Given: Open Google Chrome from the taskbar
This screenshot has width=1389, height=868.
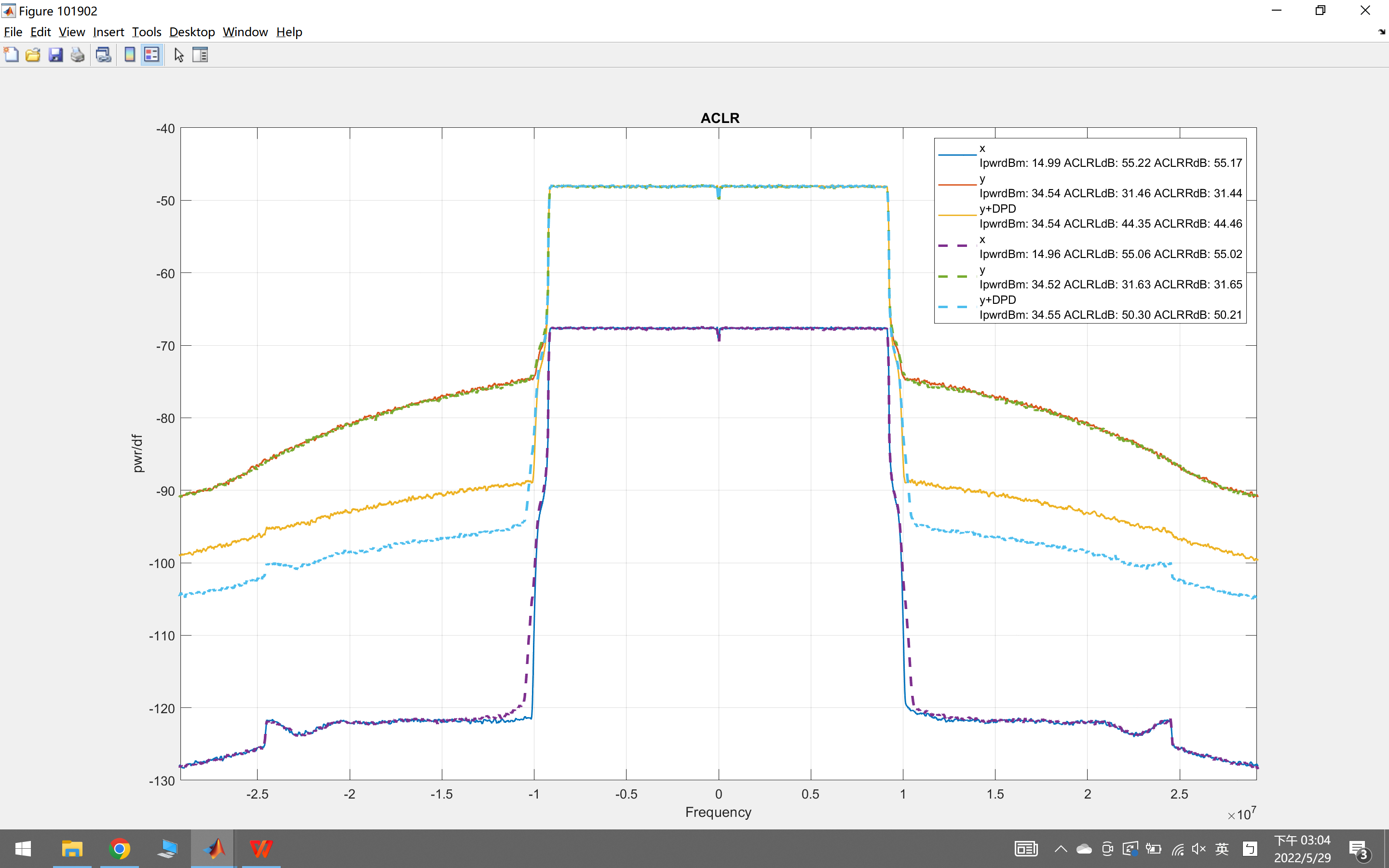Looking at the screenshot, I should pos(120,849).
